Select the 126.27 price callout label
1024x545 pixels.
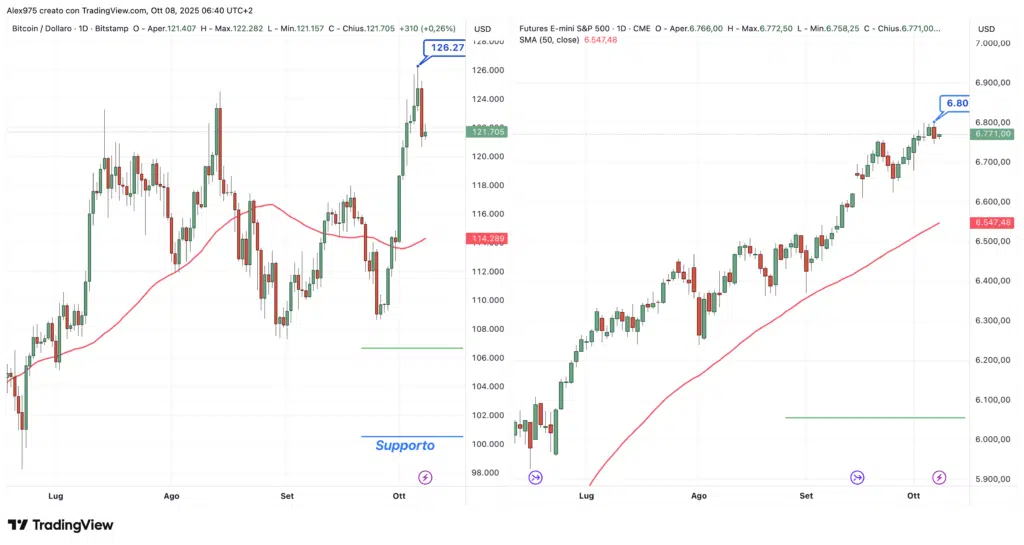pos(445,48)
